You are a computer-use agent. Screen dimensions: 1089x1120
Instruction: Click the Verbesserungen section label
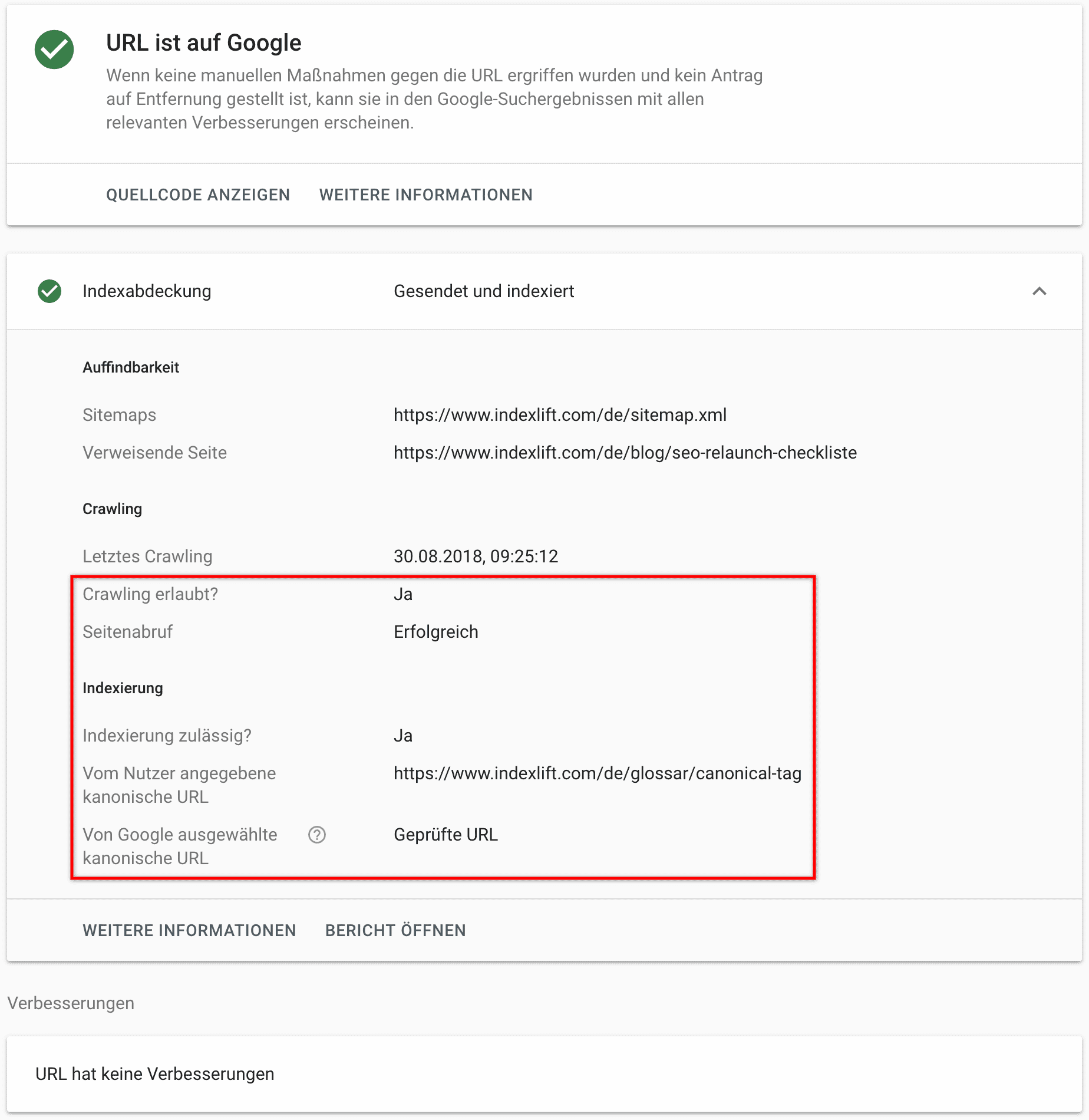71,1003
